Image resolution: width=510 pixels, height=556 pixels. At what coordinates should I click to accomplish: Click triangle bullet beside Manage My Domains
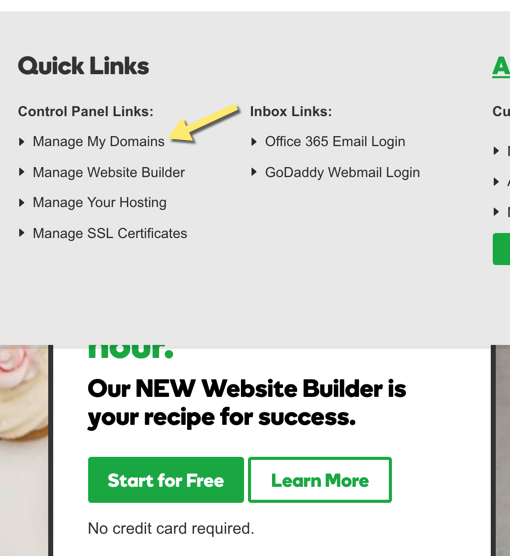[22, 142]
